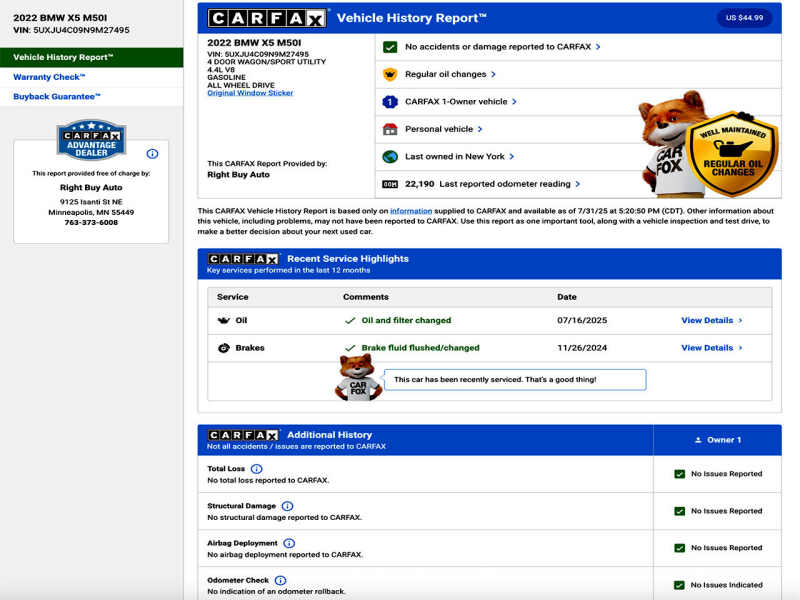
Task: Click the Odometer Check No Issues Indicated checkbox
Action: pos(679,585)
